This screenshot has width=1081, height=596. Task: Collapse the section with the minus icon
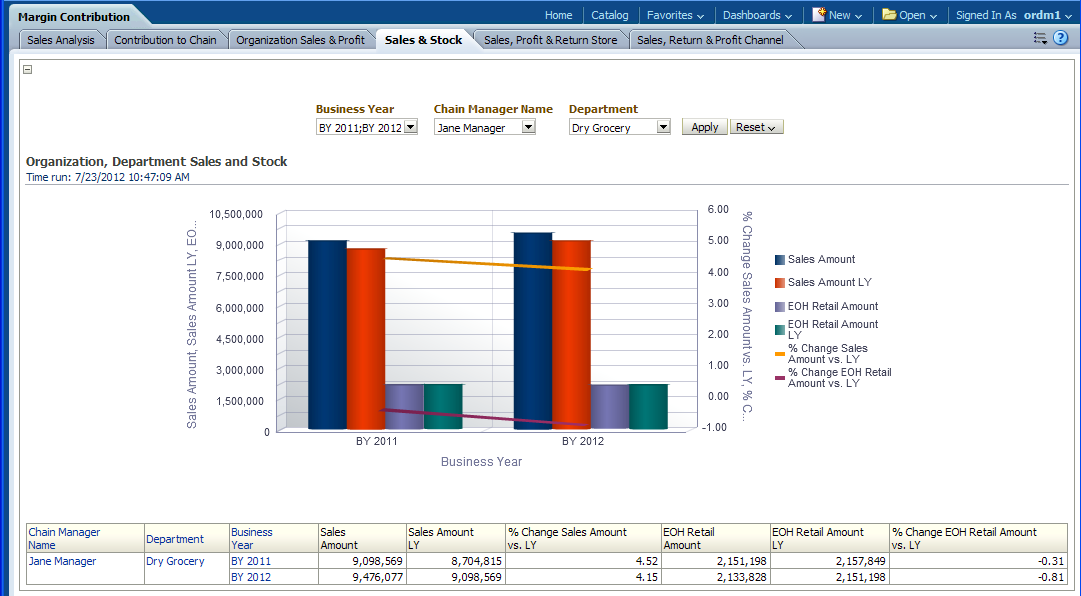click(27, 69)
